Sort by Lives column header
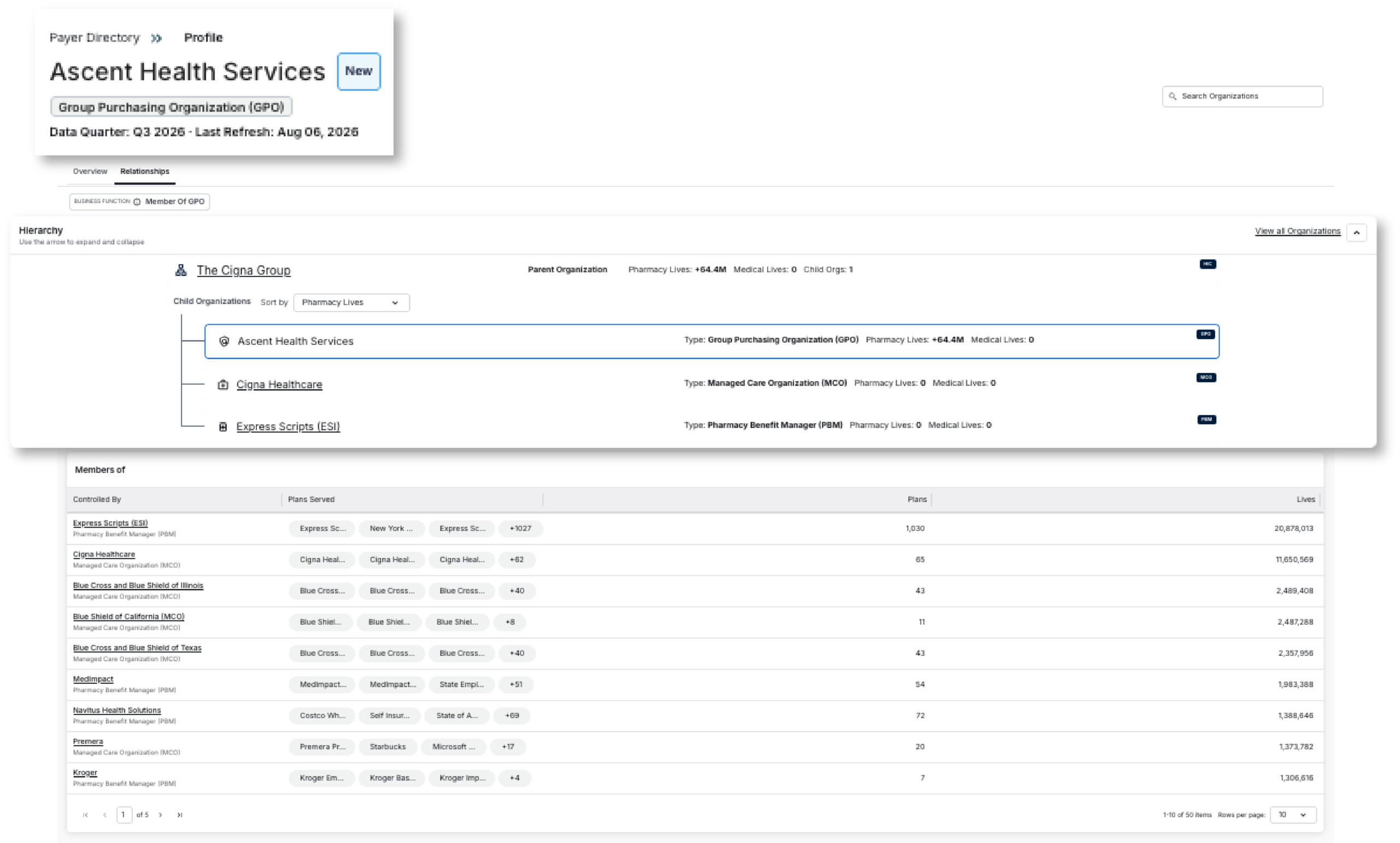This screenshot has width=1400, height=843. (x=1305, y=500)
